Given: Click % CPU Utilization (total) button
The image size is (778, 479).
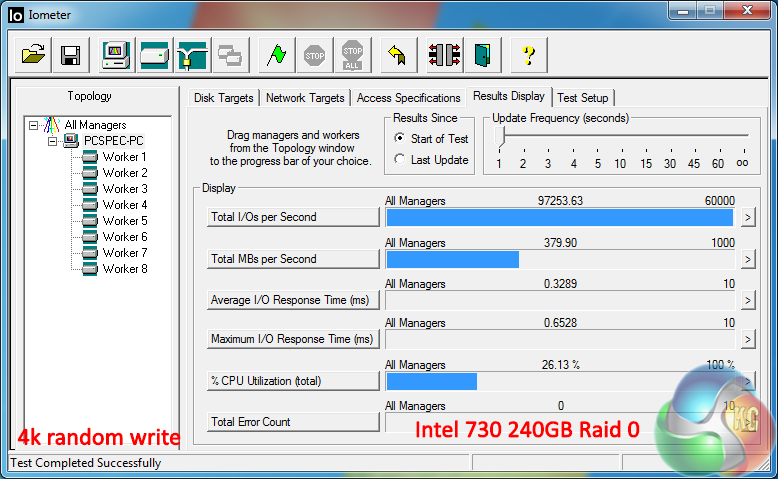Looking at the screenshot, I should (x=293, y=381).
